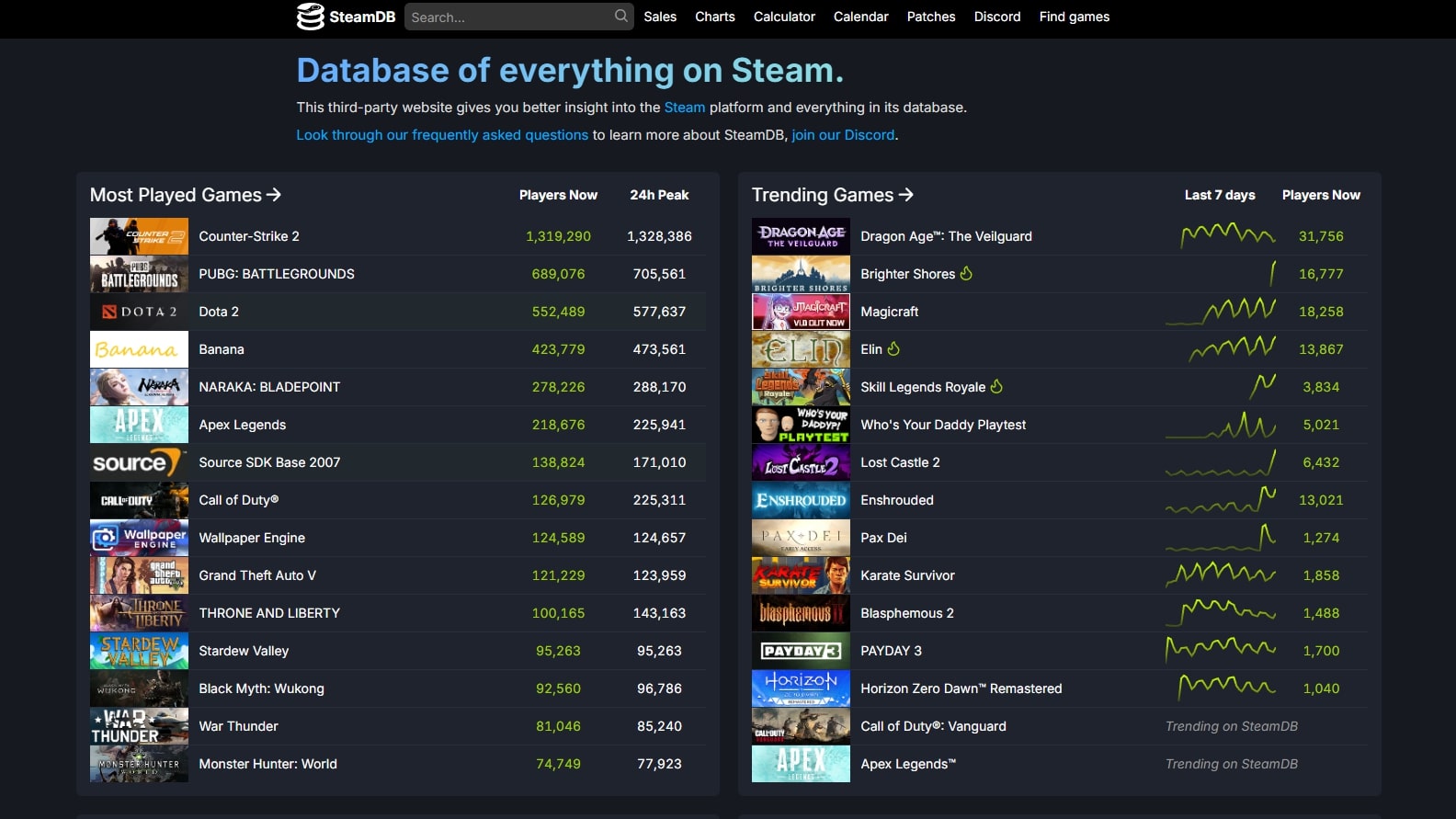
Task: Click Counter-Strike 2 players now value 1,319,290
Action: (x=558, y=236)
